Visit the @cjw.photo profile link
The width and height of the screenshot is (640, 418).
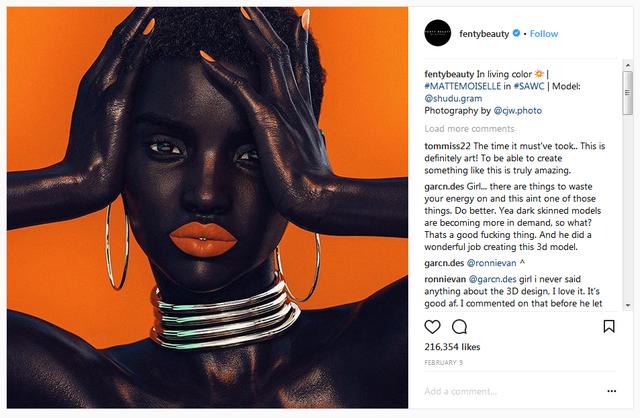pos(518,111)
